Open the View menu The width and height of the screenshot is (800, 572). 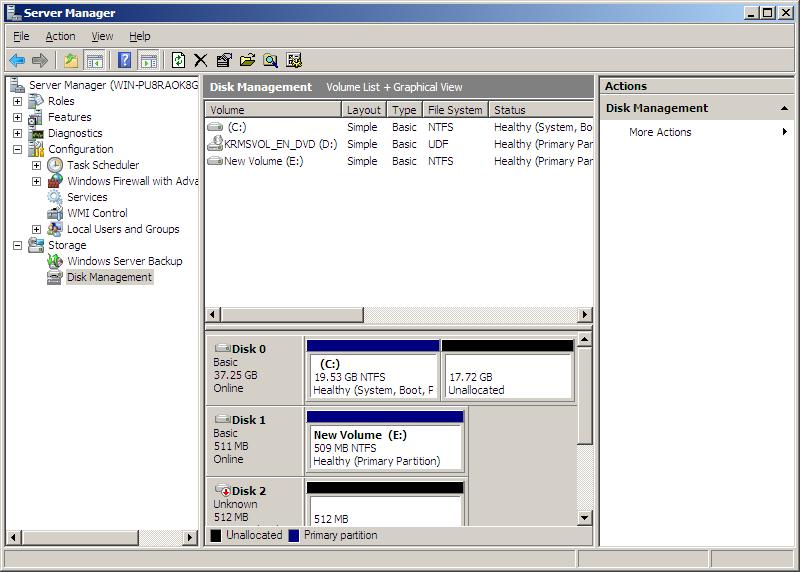(102, 36)
